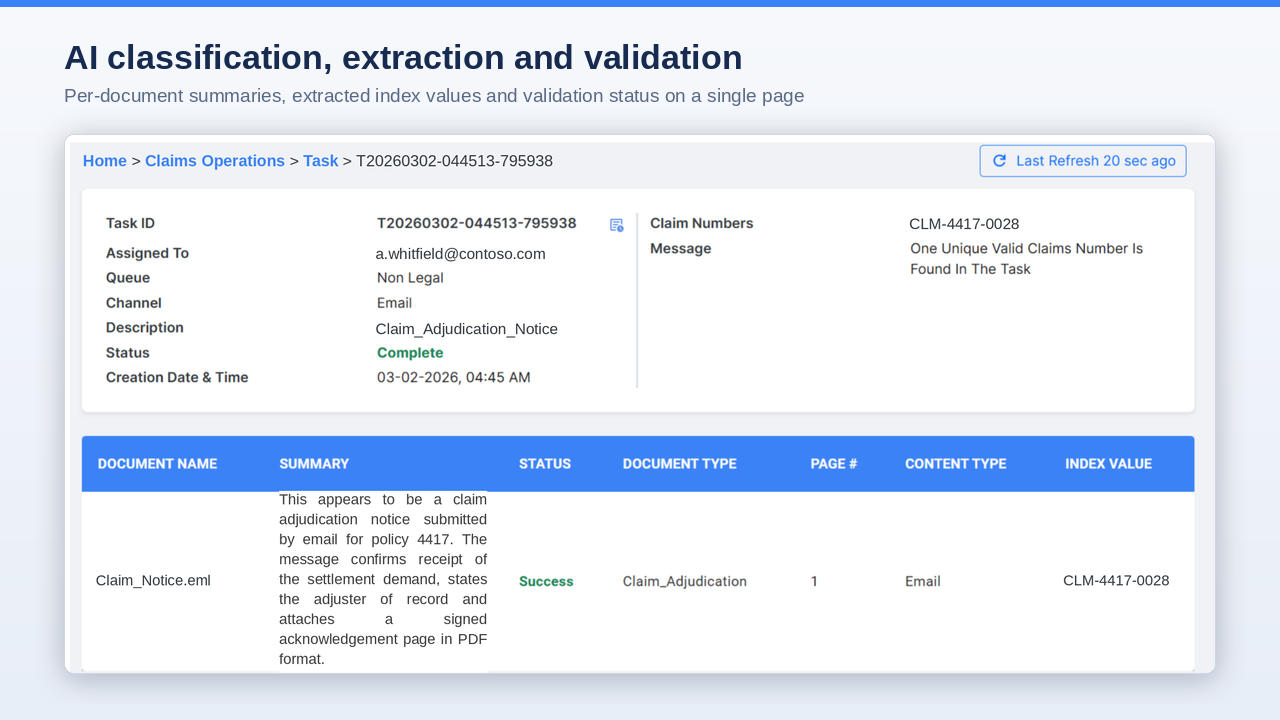Viewport: 1280px width, 720px height.
Task: Click the refresh arrow icon
Action: point(999,160)
